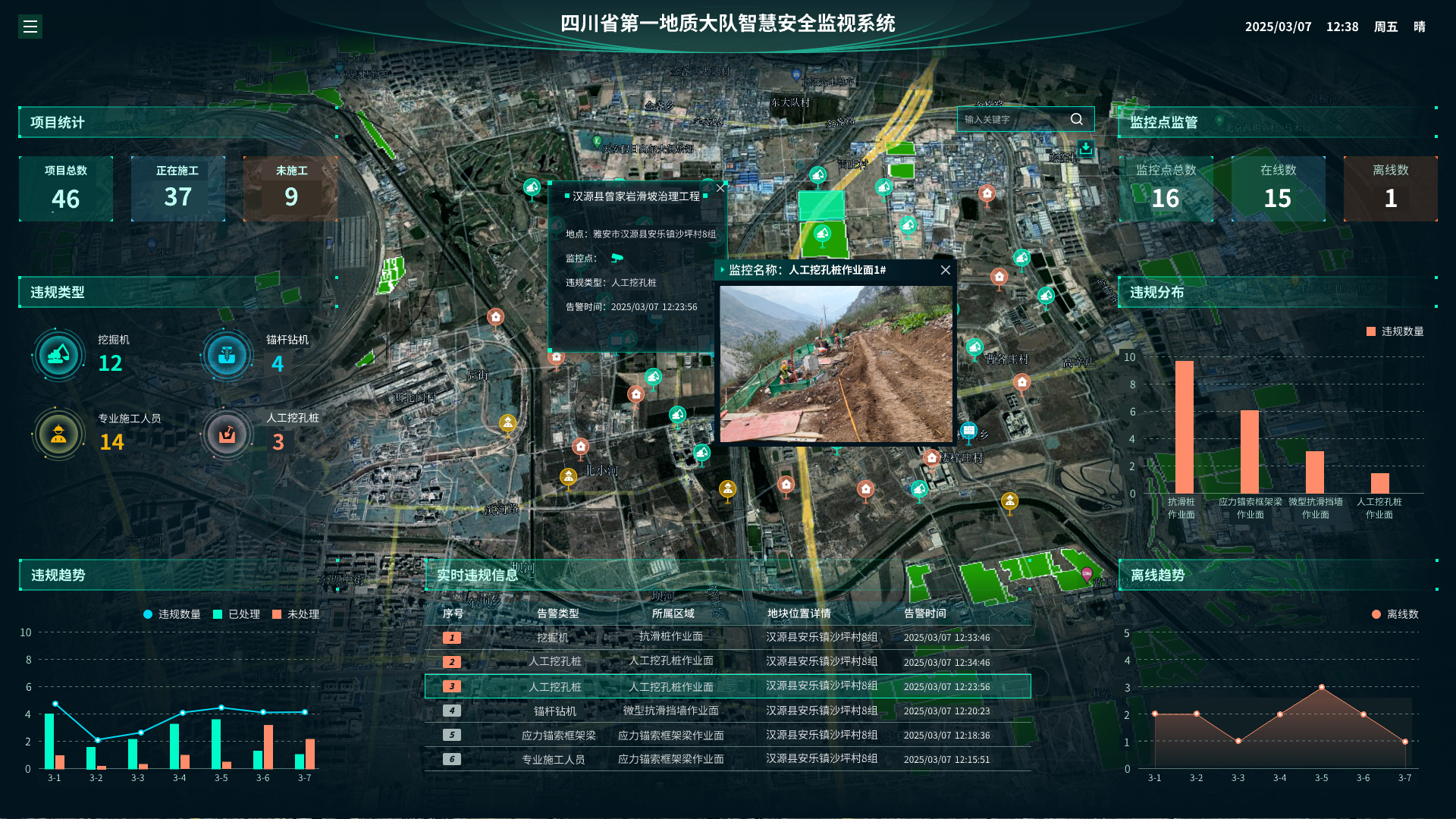Click the blue screen marker right of video popup
The width and height of the screenshot is (1456, 819).
tap(968, 431)
